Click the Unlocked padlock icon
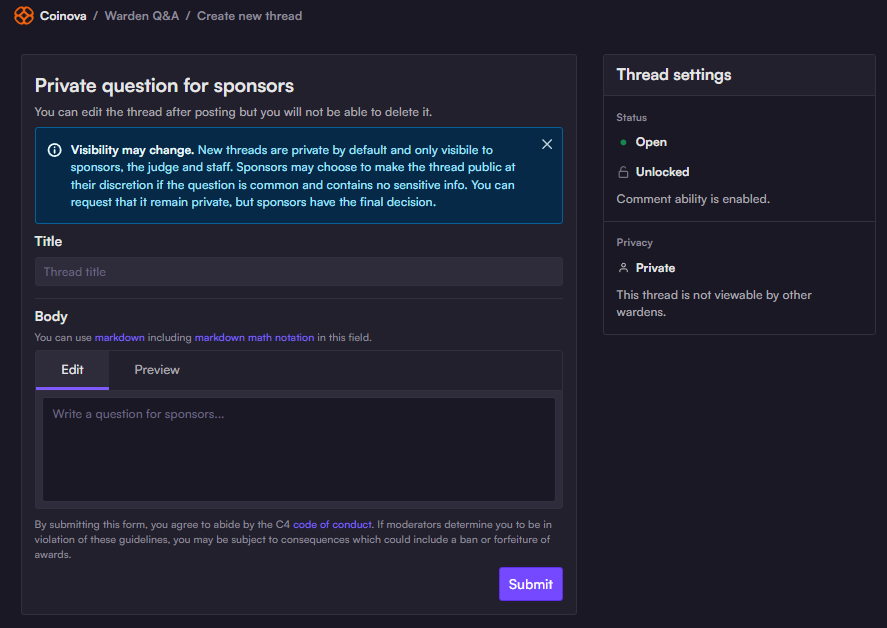The image size is (887, 628). [624, 172]
